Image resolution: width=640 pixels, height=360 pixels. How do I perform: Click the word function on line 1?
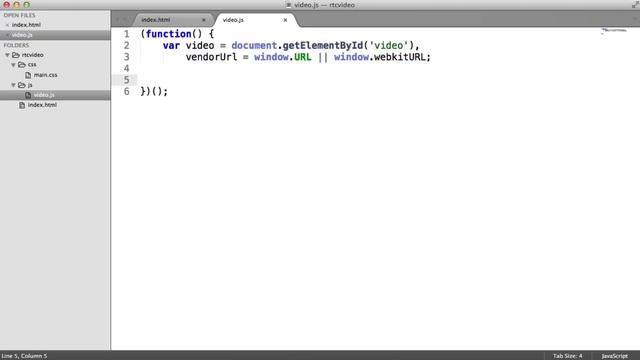[x=169, y=34]
